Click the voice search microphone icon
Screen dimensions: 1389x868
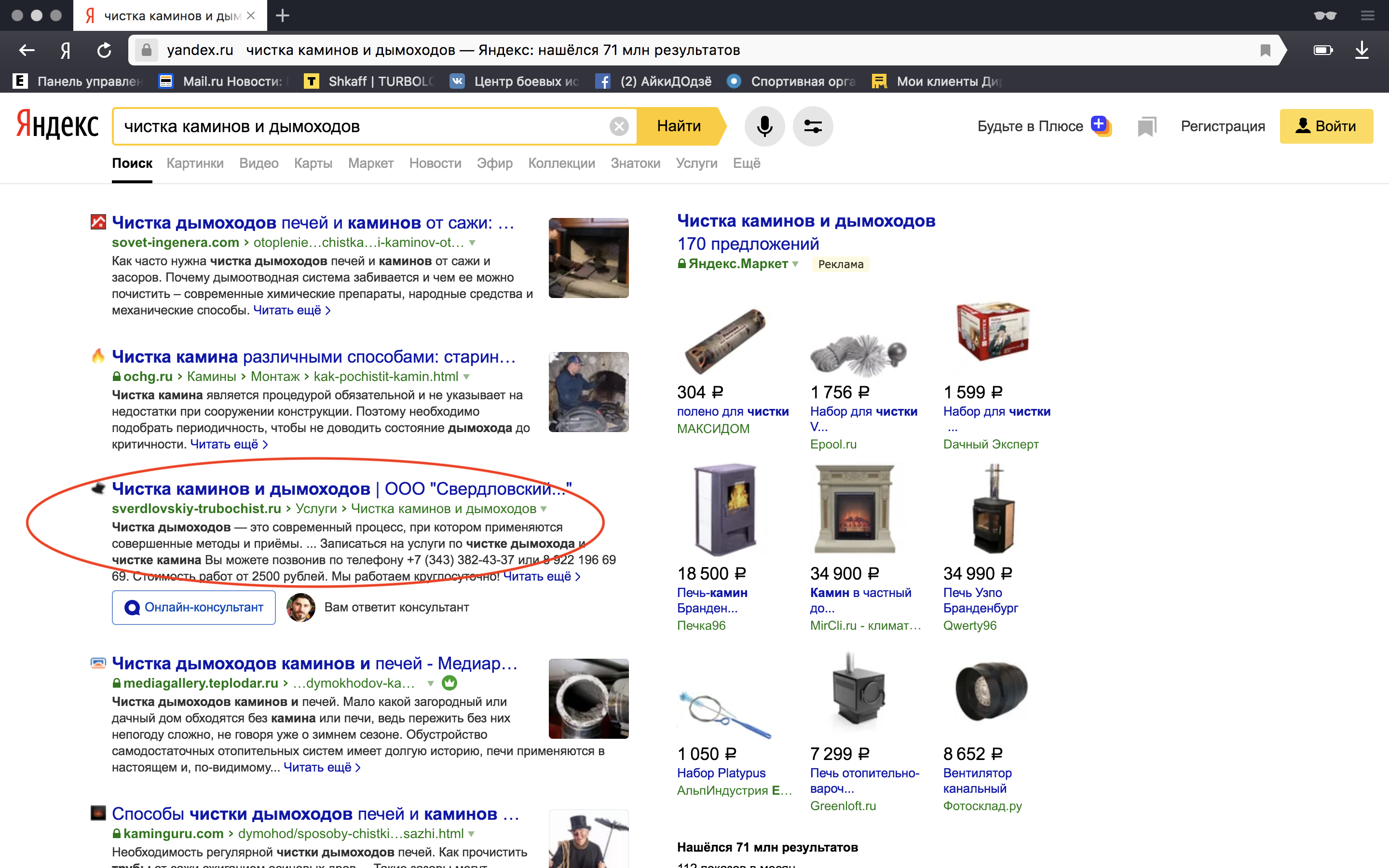pyautogui.click(x=764, y=126)
